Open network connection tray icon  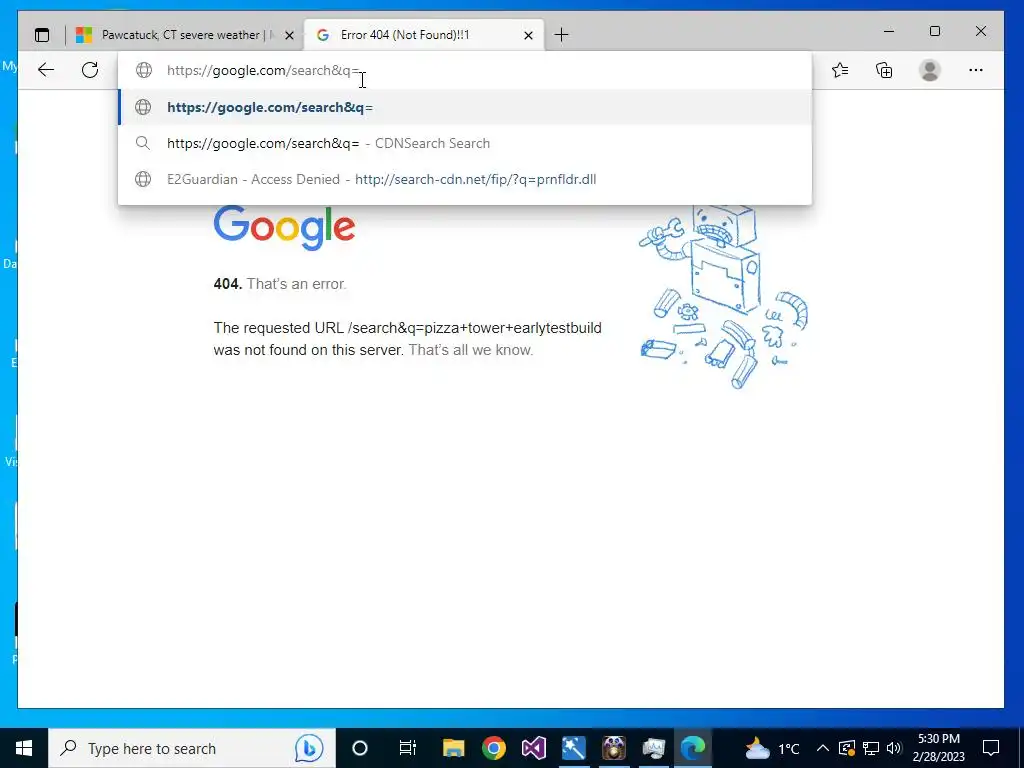pos(871,748)
